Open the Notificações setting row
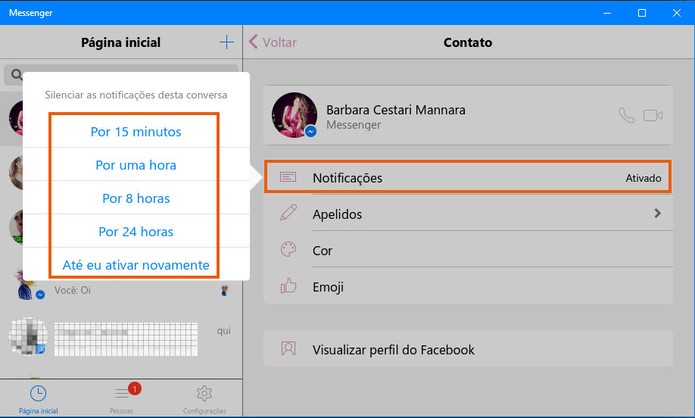The height and width of the screenshot is (418, 695). click(x=468, y=177)
